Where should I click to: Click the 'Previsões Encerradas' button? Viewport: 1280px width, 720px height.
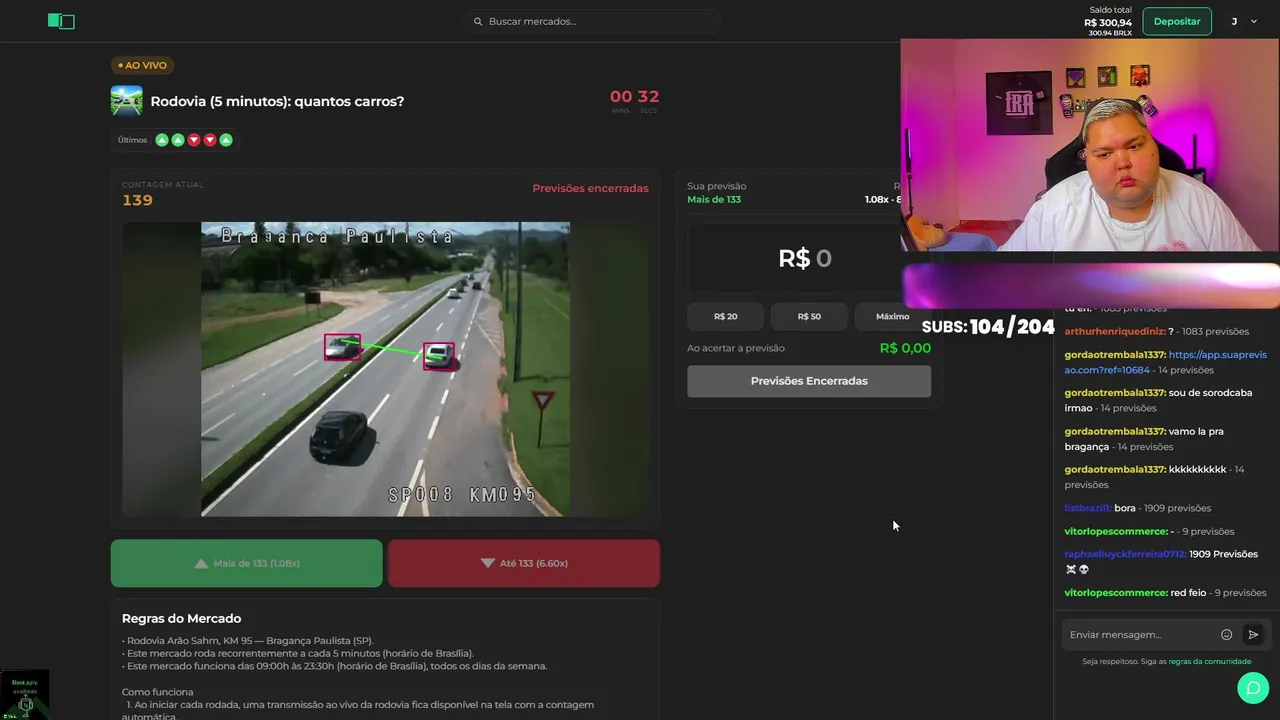pyautogui.click(x=809, y=381)
